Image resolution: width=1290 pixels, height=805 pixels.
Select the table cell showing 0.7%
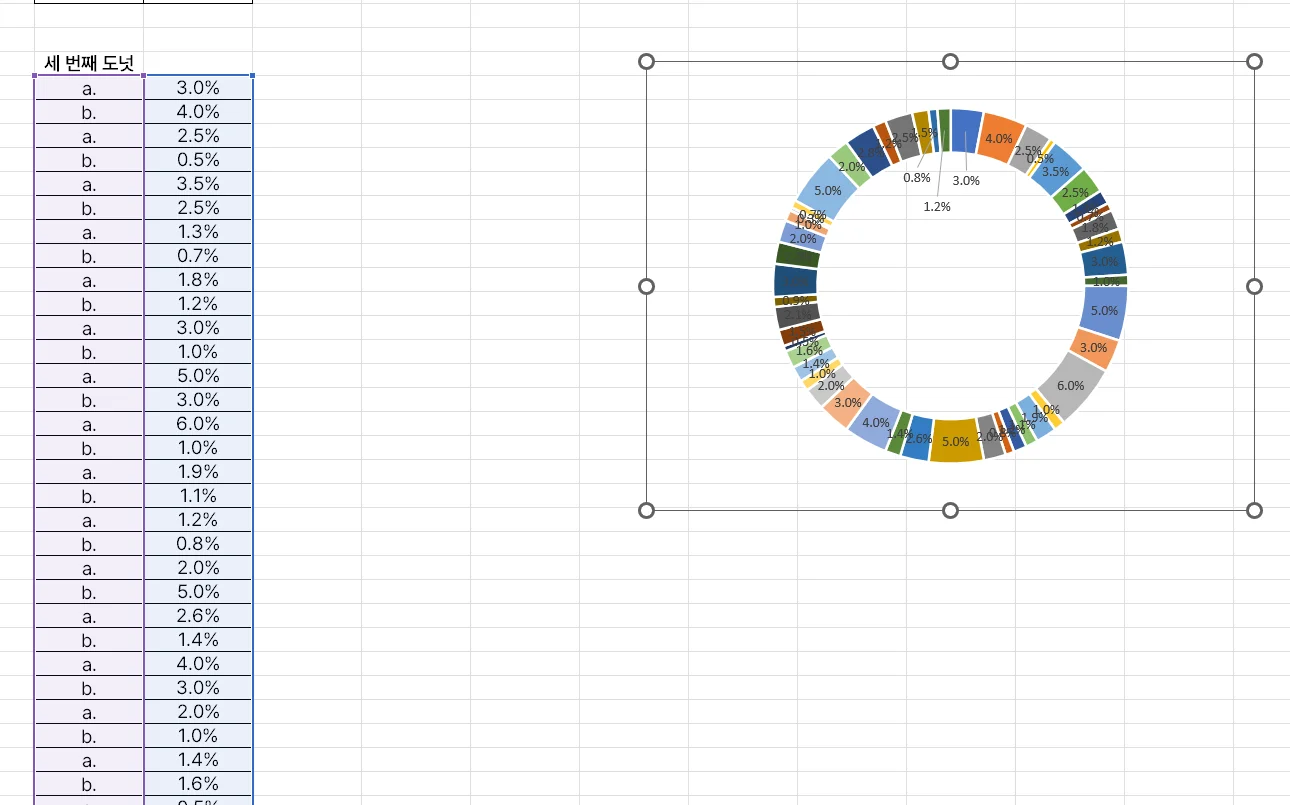point(198,256)
